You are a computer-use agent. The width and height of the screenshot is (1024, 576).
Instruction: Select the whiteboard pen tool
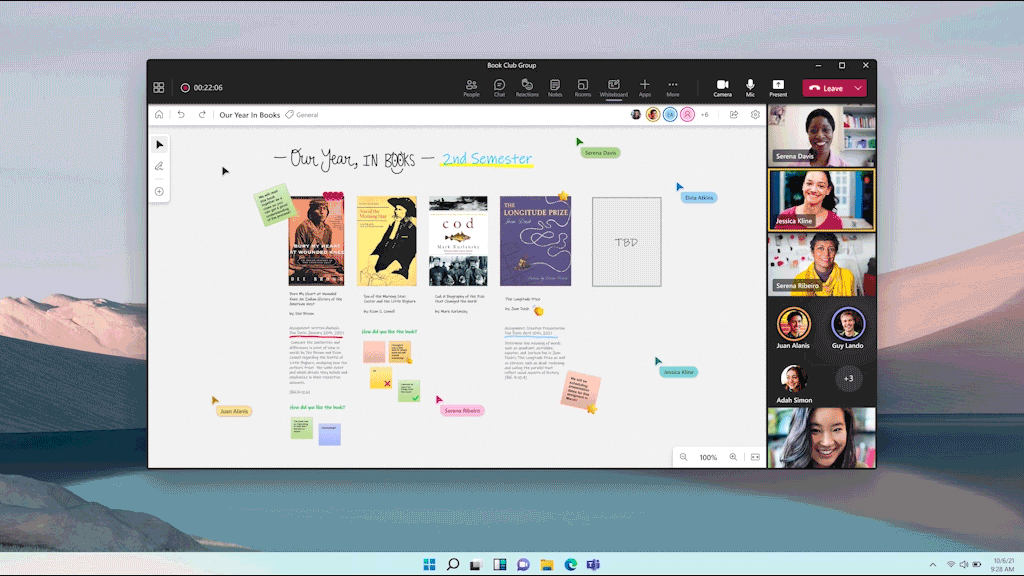pyautogui.click(x=159, y=167)
